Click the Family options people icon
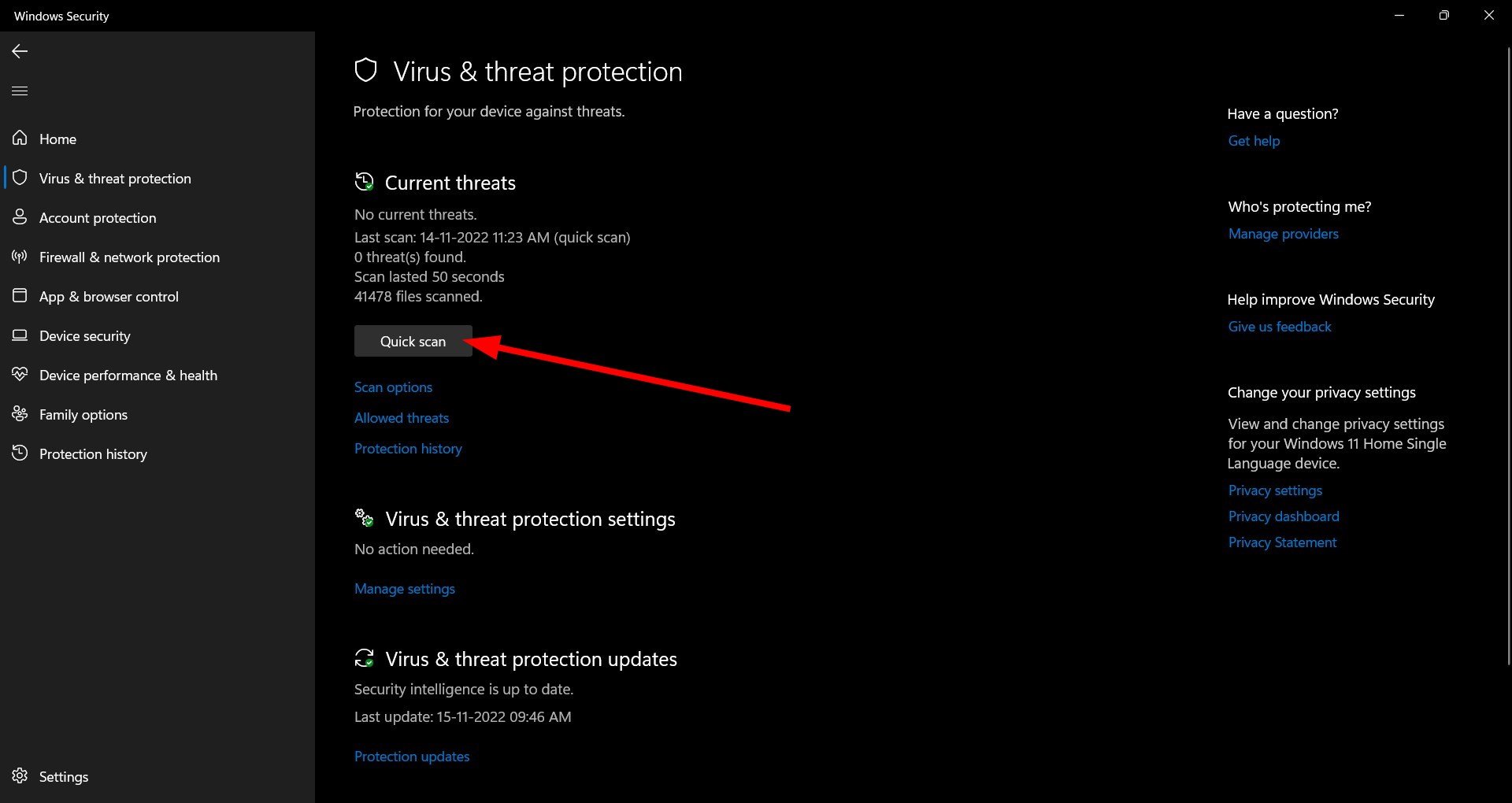This screenshot has height=803, width=1512. coord(20,414)
